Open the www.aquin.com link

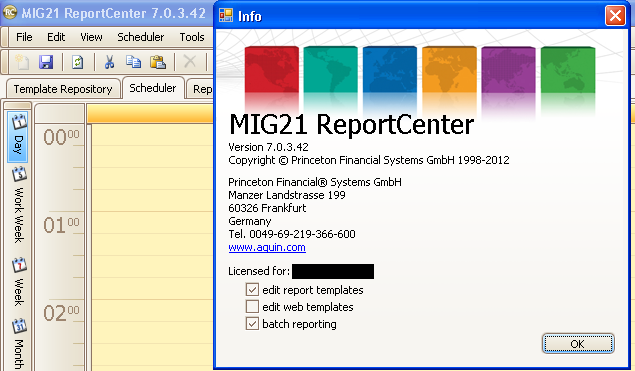pos(267,247)
